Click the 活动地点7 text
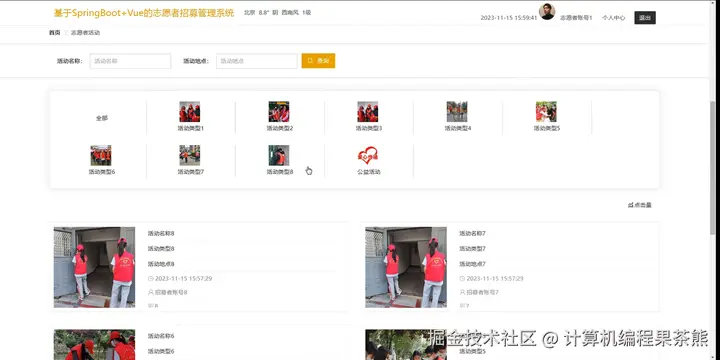 [x=472, y=264]
